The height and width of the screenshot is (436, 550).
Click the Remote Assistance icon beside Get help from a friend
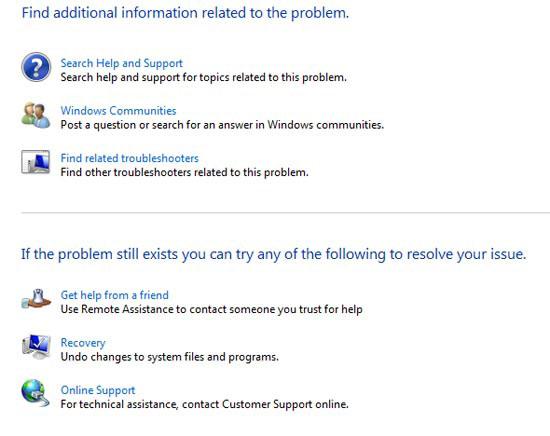36,299
